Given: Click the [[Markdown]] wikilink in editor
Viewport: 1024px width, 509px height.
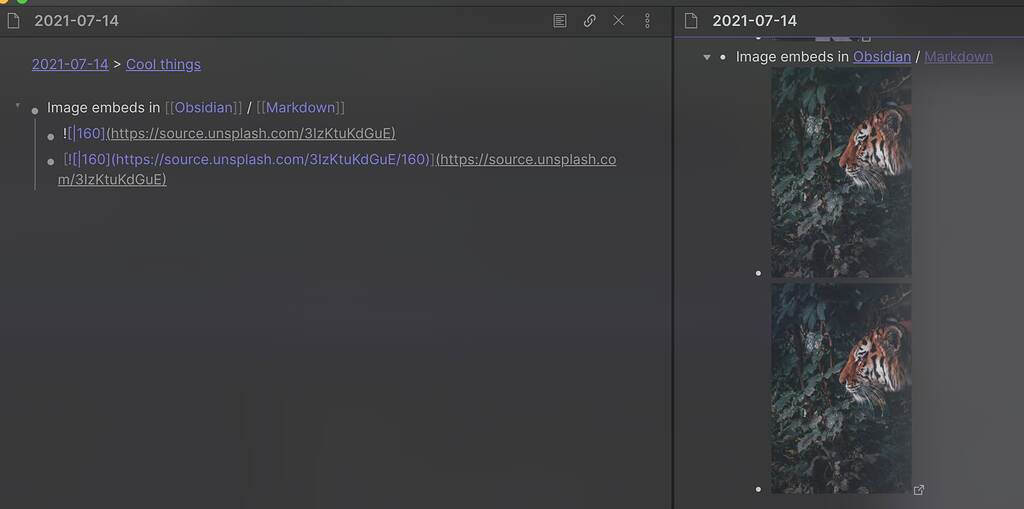Looking at the screenshot, I should click(x=300, y=107).
